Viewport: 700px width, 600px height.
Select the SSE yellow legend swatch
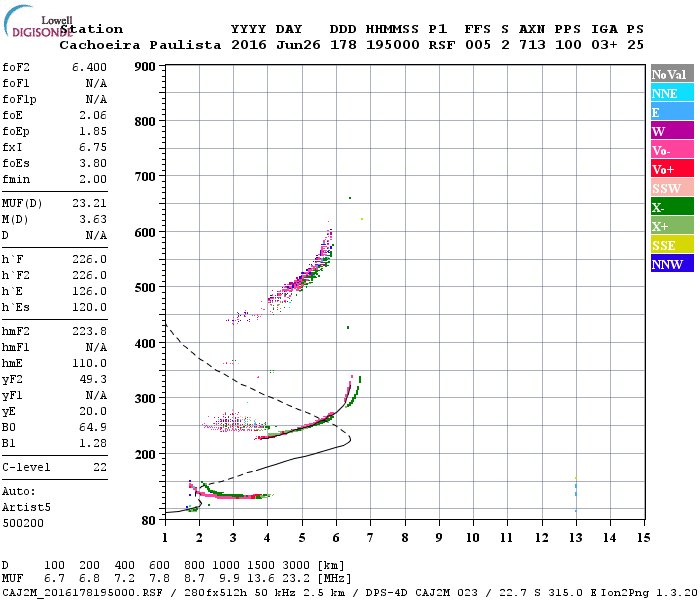[672, 245]
